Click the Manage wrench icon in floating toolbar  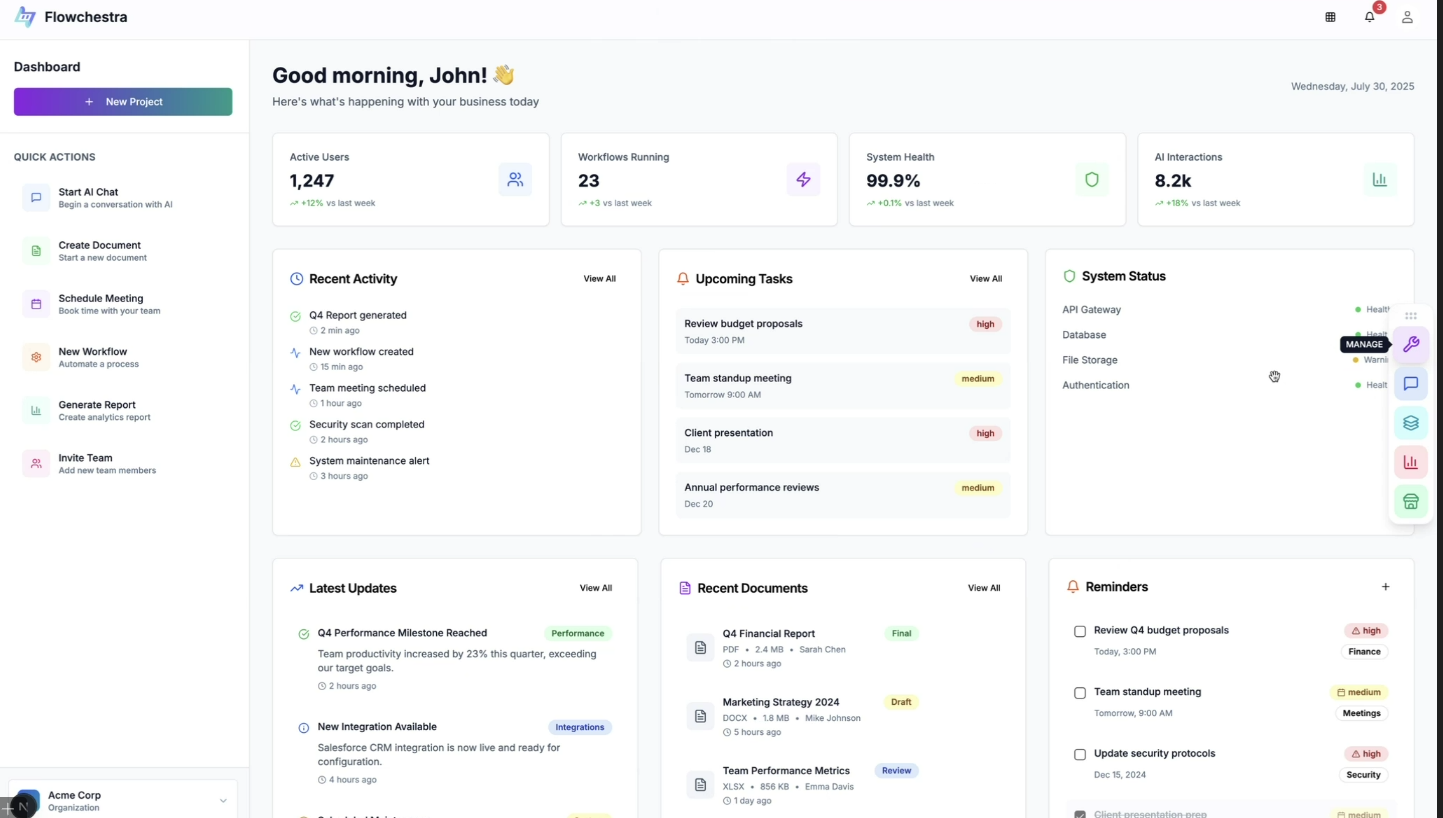(1410, 345)
